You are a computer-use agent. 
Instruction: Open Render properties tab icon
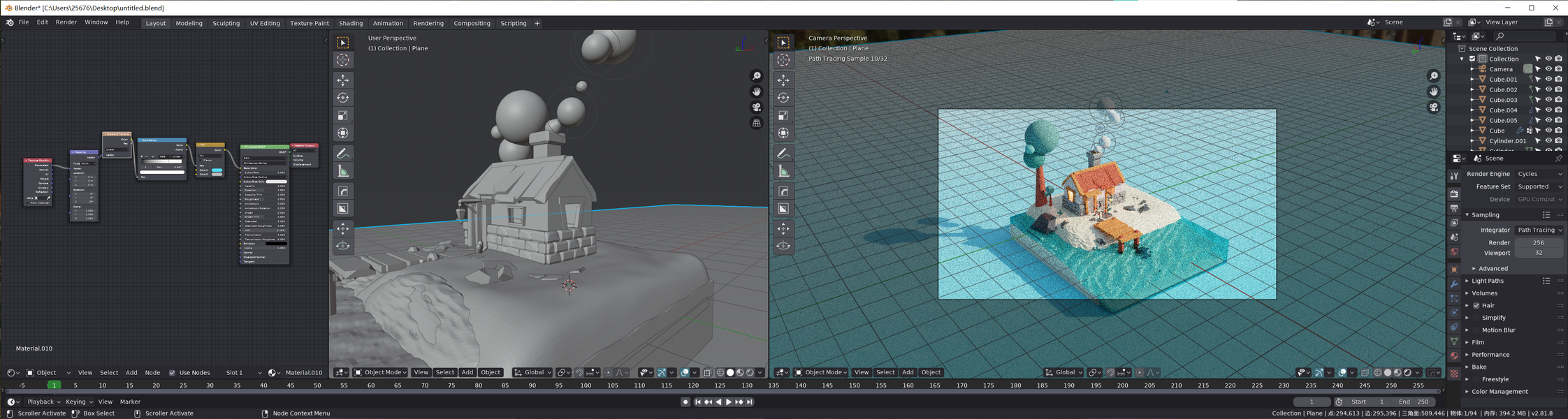(x=1454, y=193)
